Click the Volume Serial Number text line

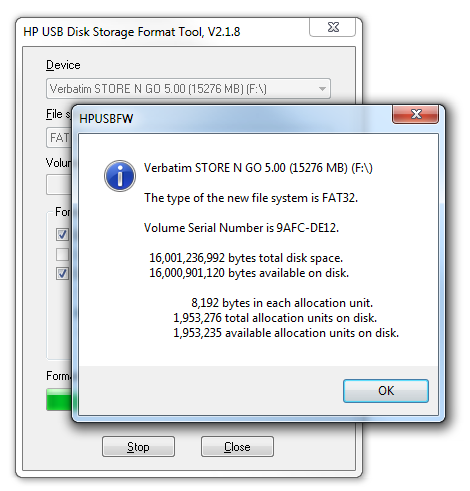click(x=241, y=228)
